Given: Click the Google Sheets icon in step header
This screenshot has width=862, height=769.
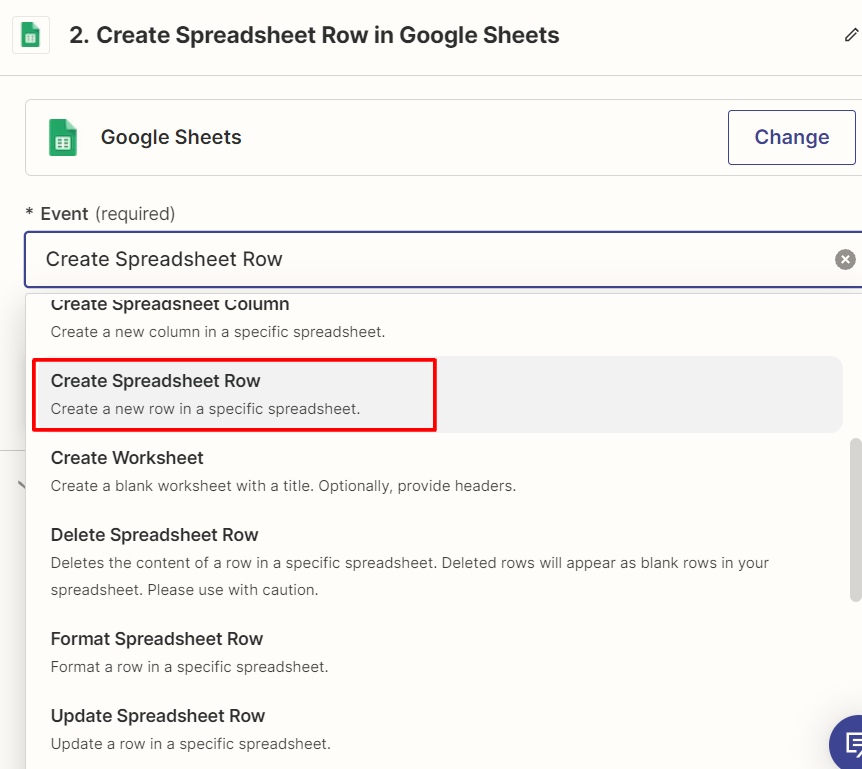Looking at the screenshot, I should click(x=31, y=35).
